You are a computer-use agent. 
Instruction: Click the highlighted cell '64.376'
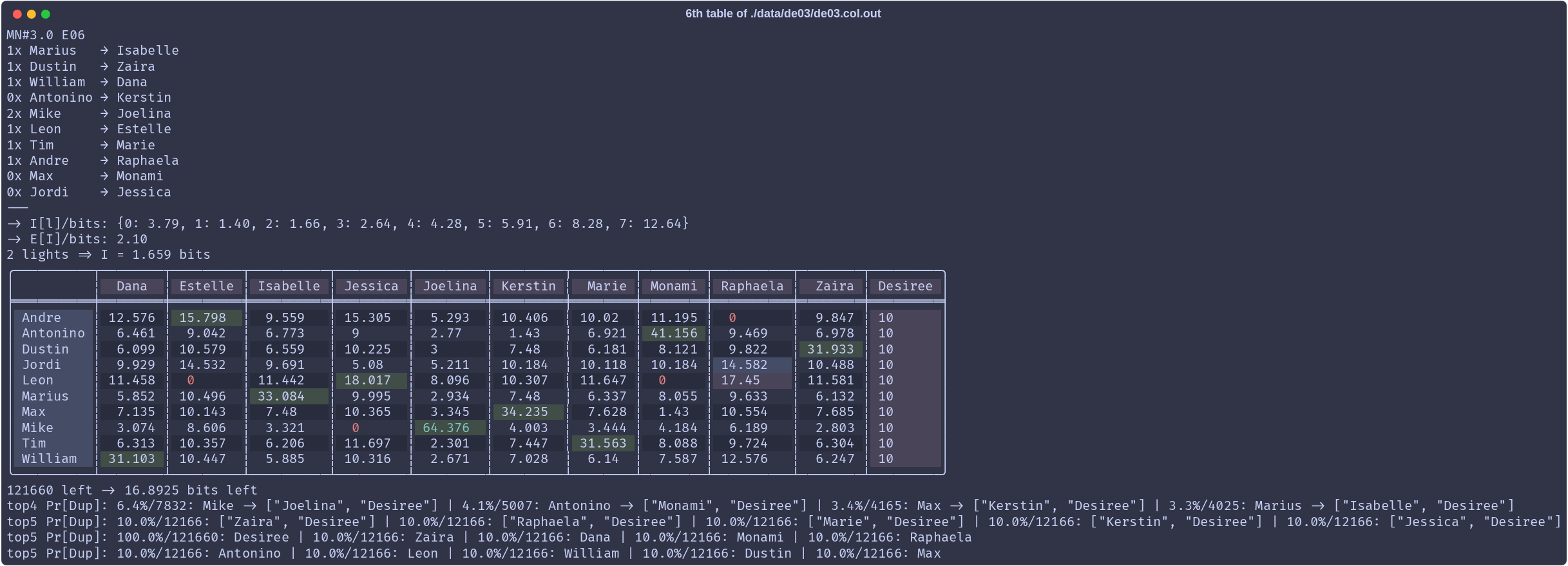pyautogui.click(x=450, y=428)
